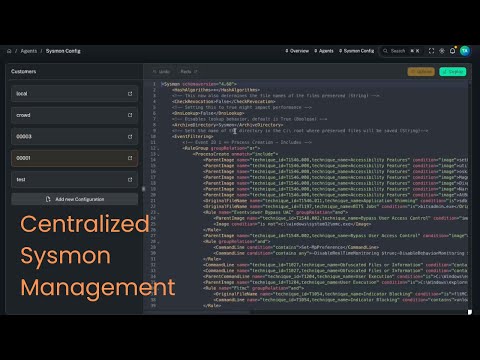
Task: Click the CommandLine Set-MpPreference line
Action: (296, 247)
